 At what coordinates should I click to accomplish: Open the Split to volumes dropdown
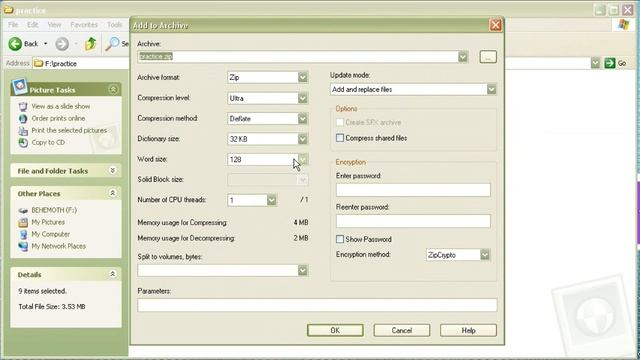pos(302,270)
